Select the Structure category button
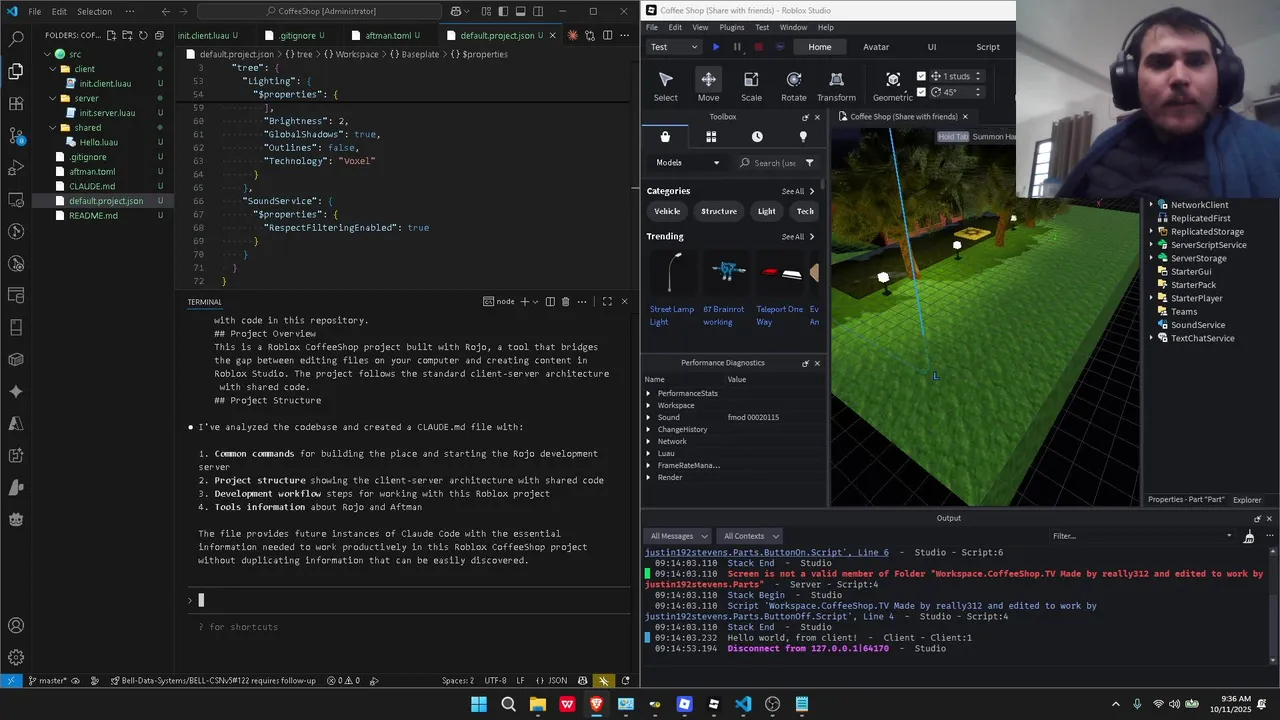Viewport: 1280px width, 720px height. [719, 211]
